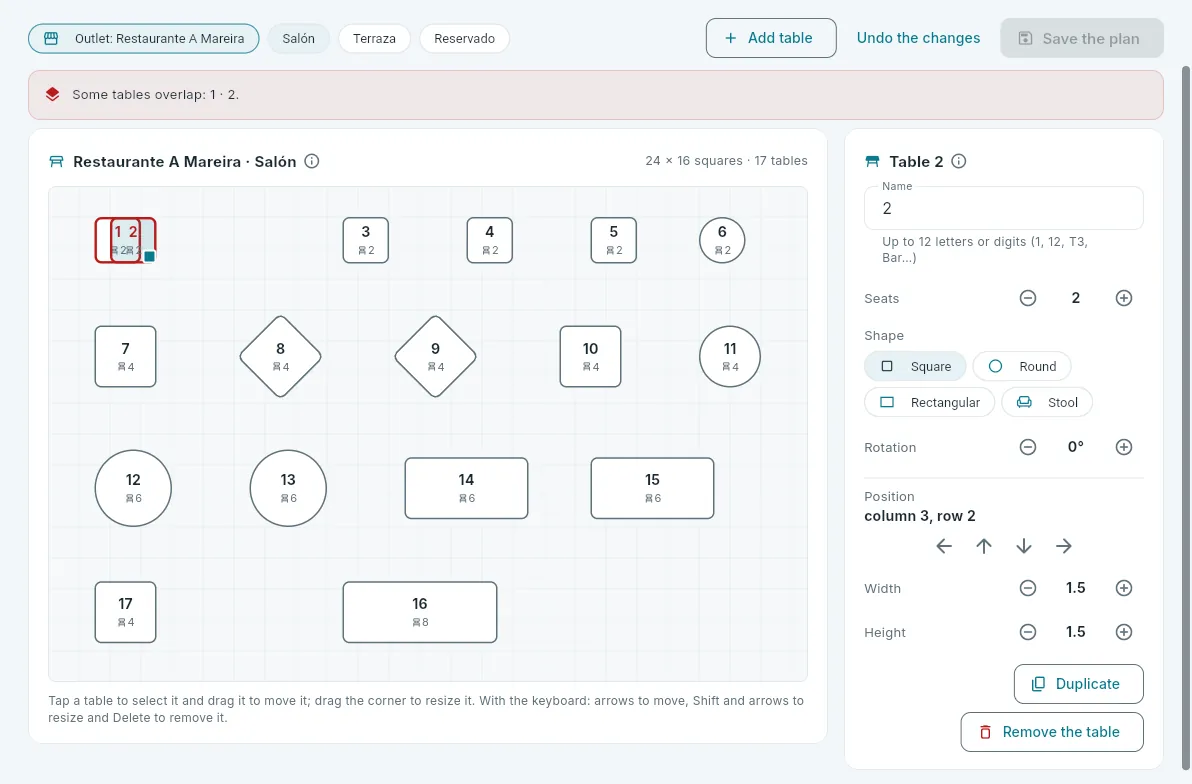Viewport: 1192px width, 784px height.
Task: Select the Stool shape option
Action: point(1047,402)
